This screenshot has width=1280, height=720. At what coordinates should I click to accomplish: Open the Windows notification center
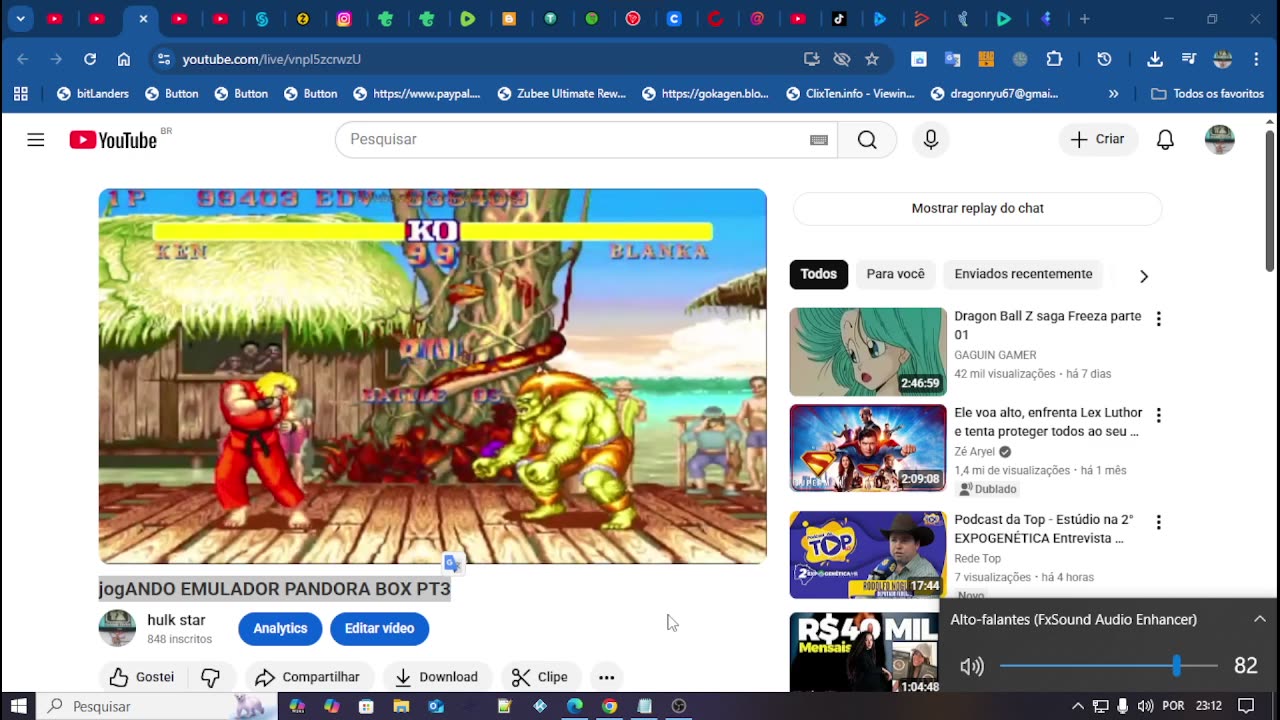click(x=1246, y=706)
